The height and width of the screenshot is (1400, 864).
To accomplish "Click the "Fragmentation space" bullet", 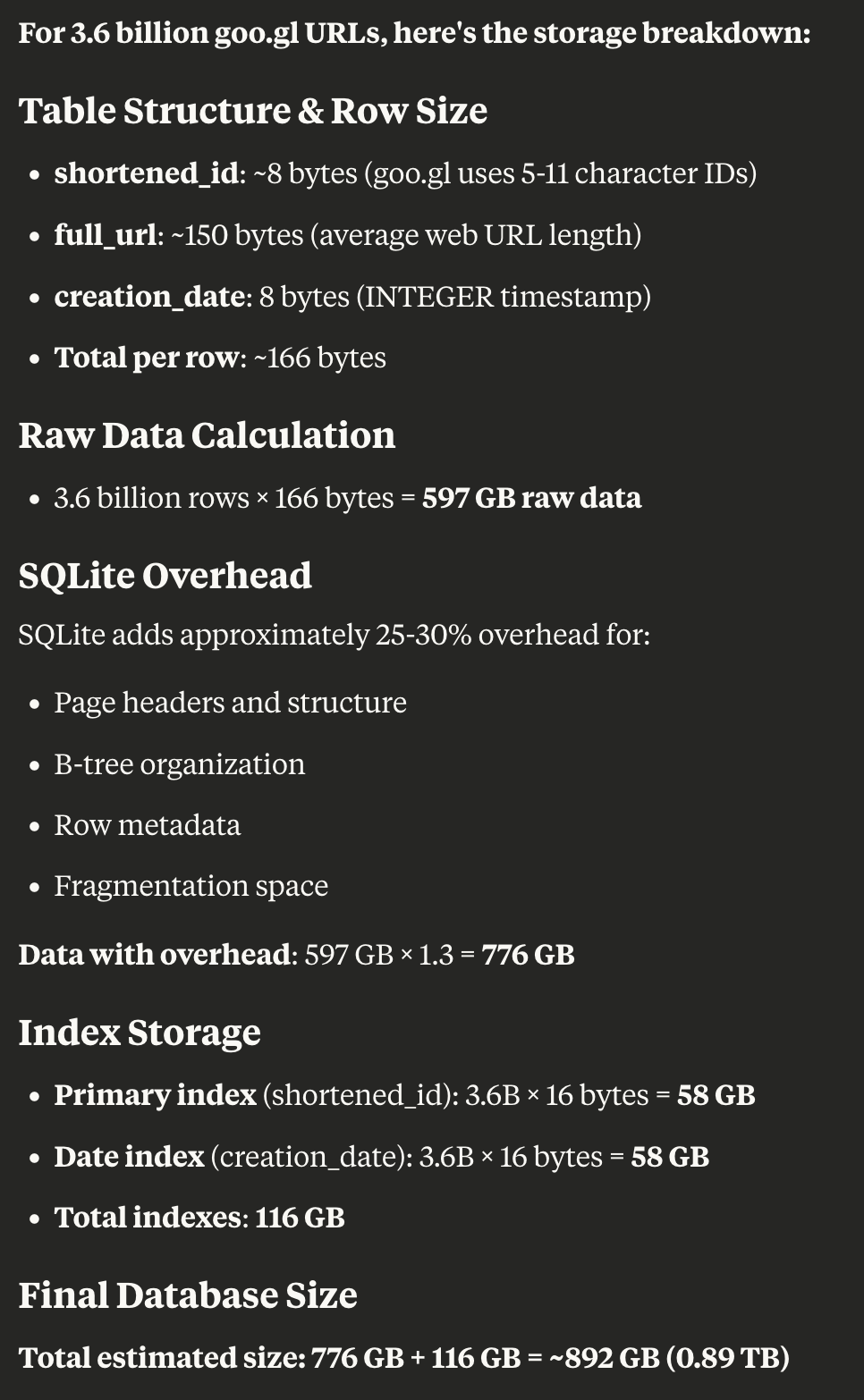I will coord(191,886).
